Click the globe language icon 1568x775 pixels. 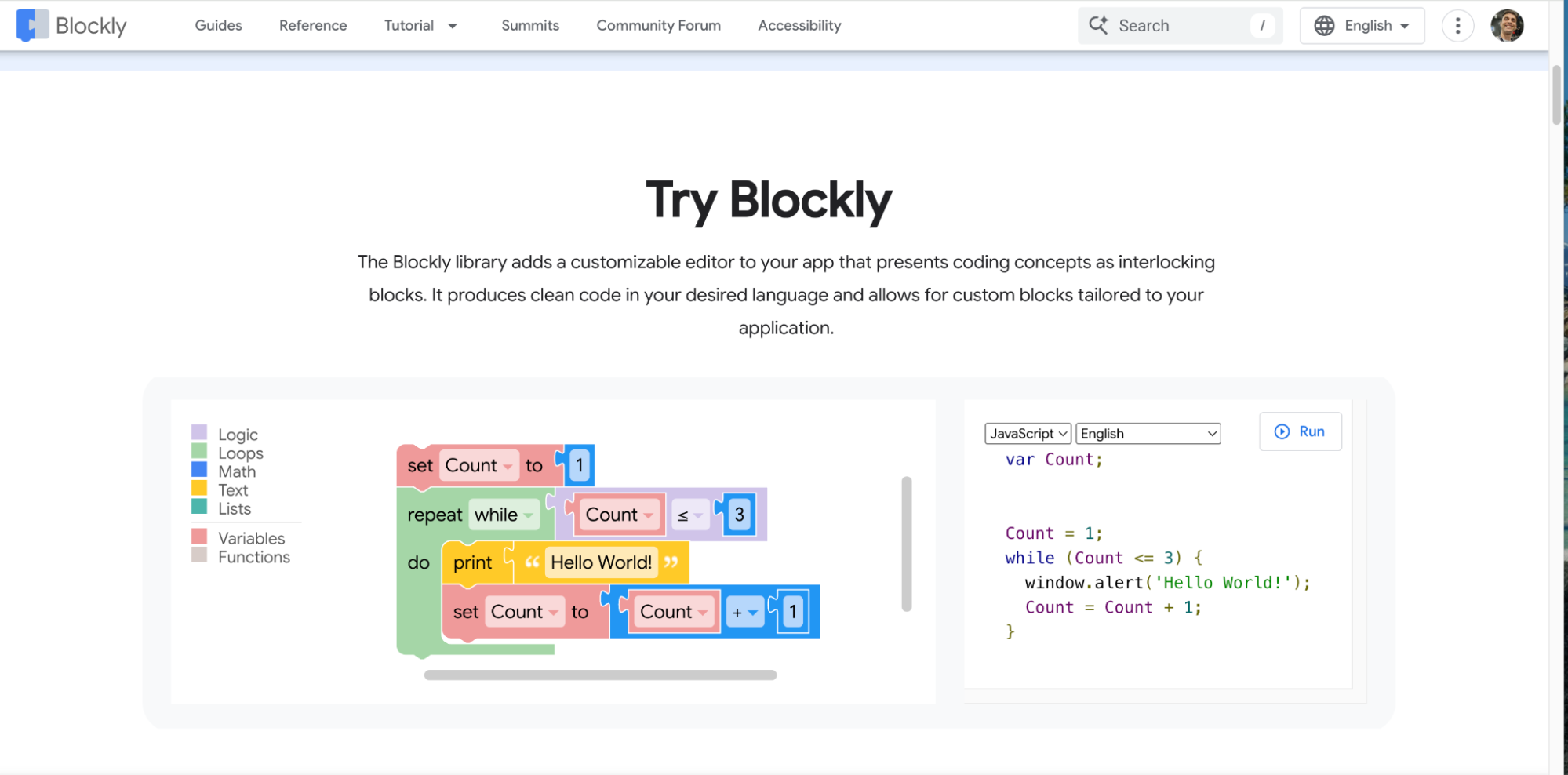(1324, 26)
